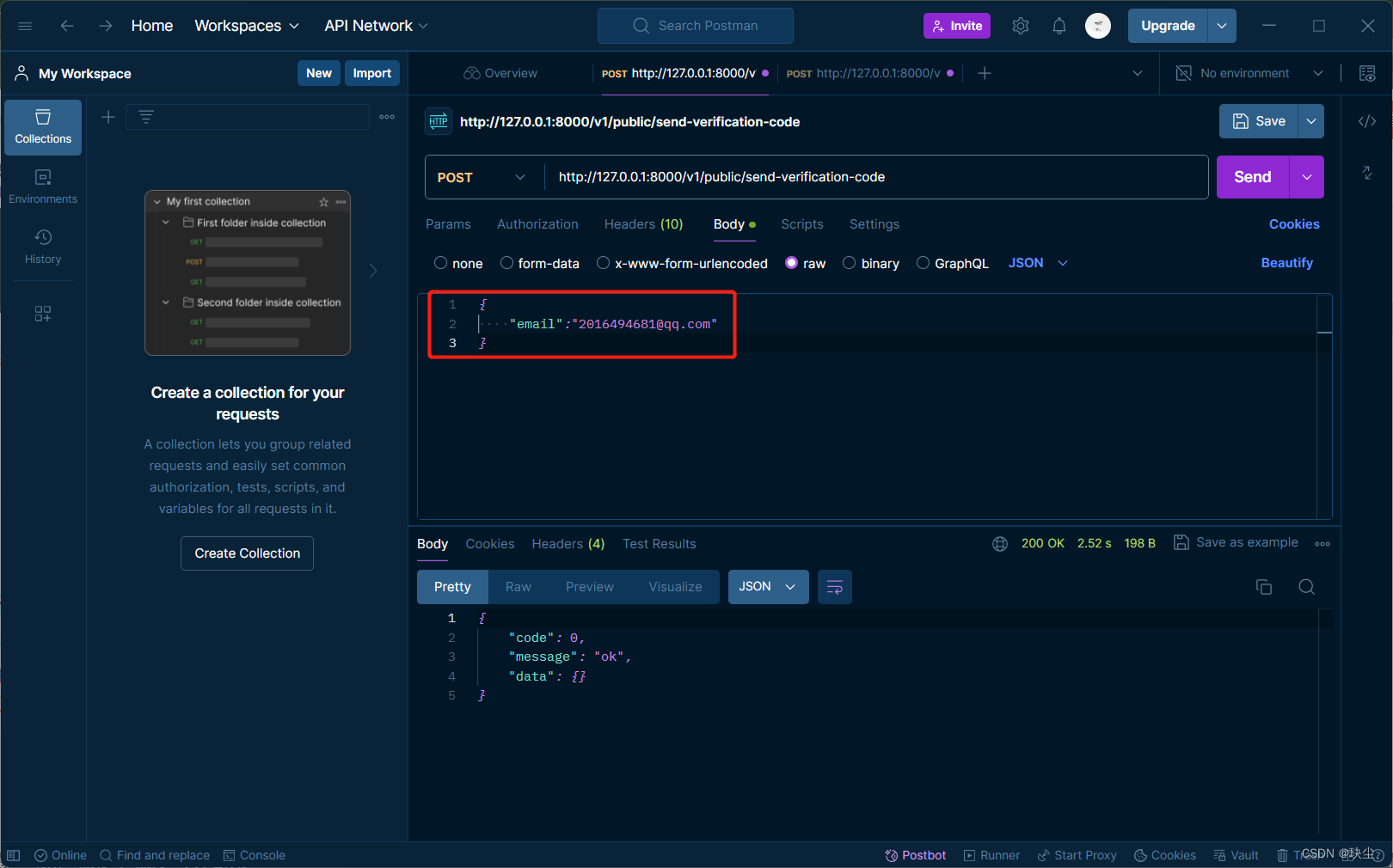Select the raw body type
The height and width of the screenshot is (868, 1393).
tap(792, 263)
